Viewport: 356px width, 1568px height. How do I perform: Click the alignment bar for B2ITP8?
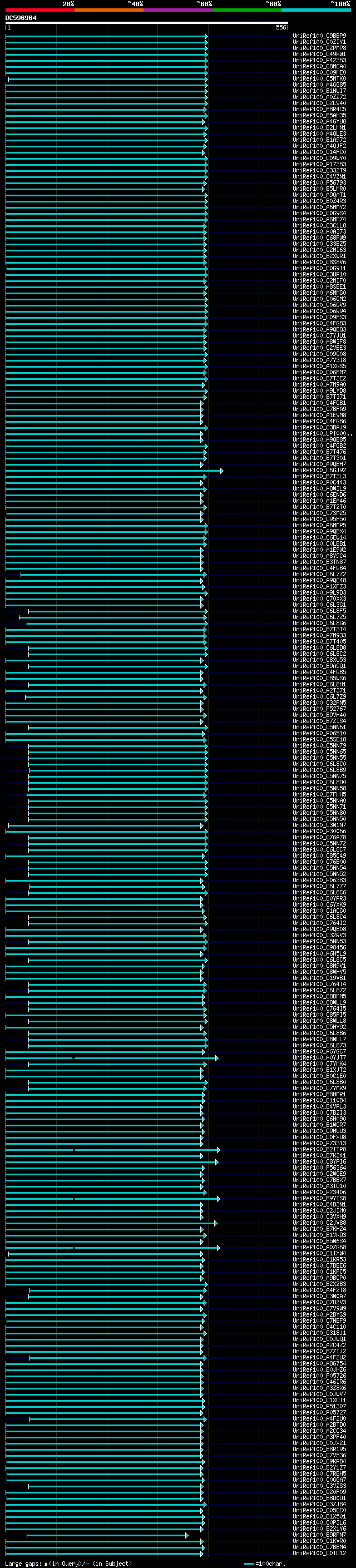point(112,1150)
